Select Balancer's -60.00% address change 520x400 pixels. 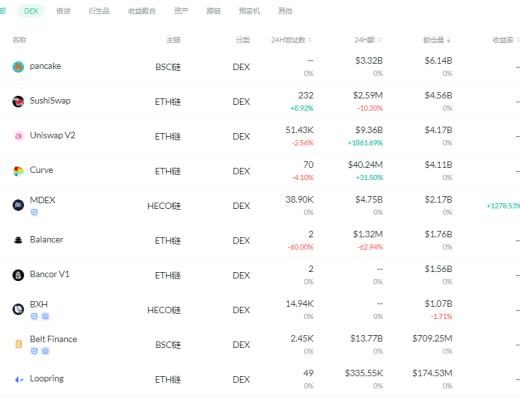301,247
